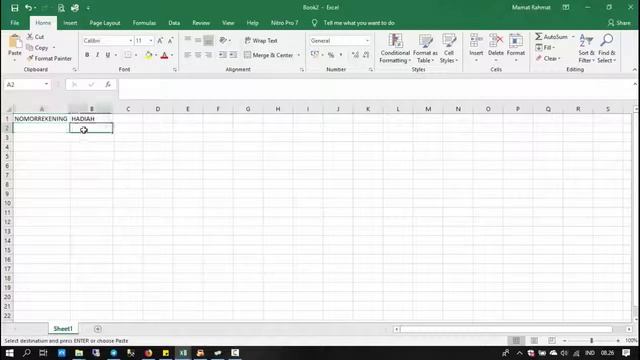Expand the Merge & Center dropdown arrow

click(x=299, y=55)
